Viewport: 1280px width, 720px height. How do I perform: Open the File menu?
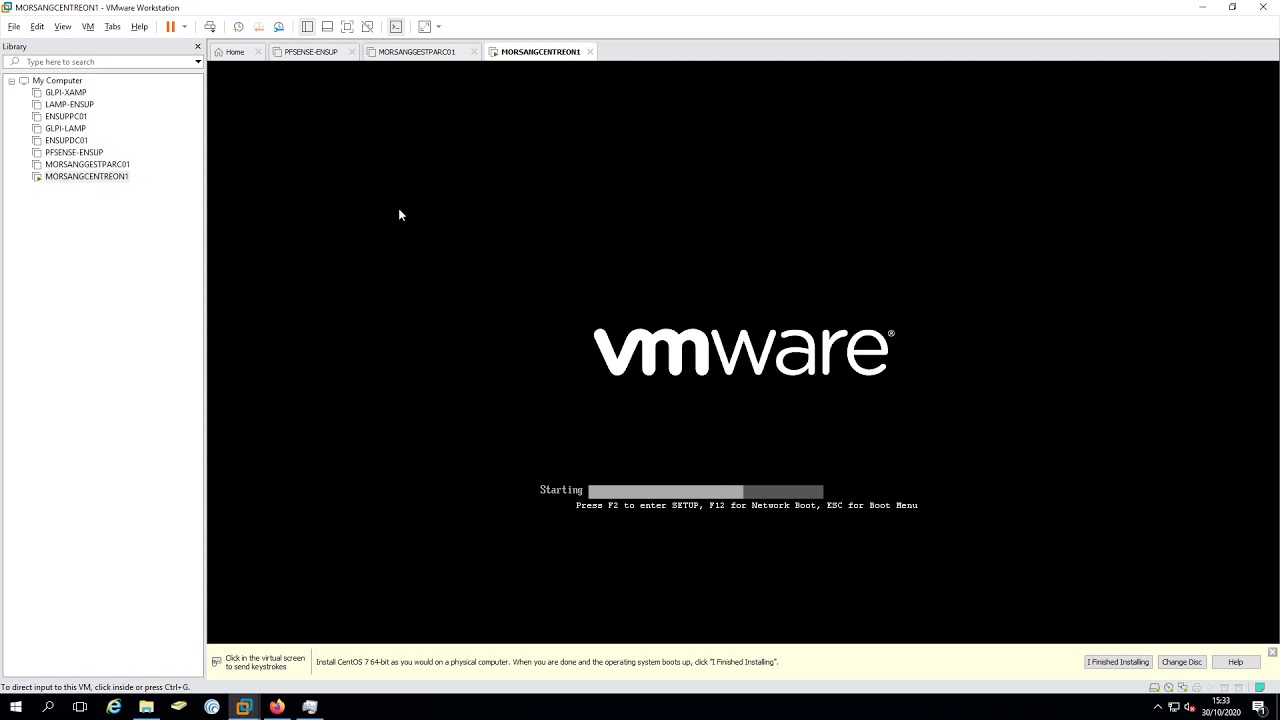[x=14, y=27]
